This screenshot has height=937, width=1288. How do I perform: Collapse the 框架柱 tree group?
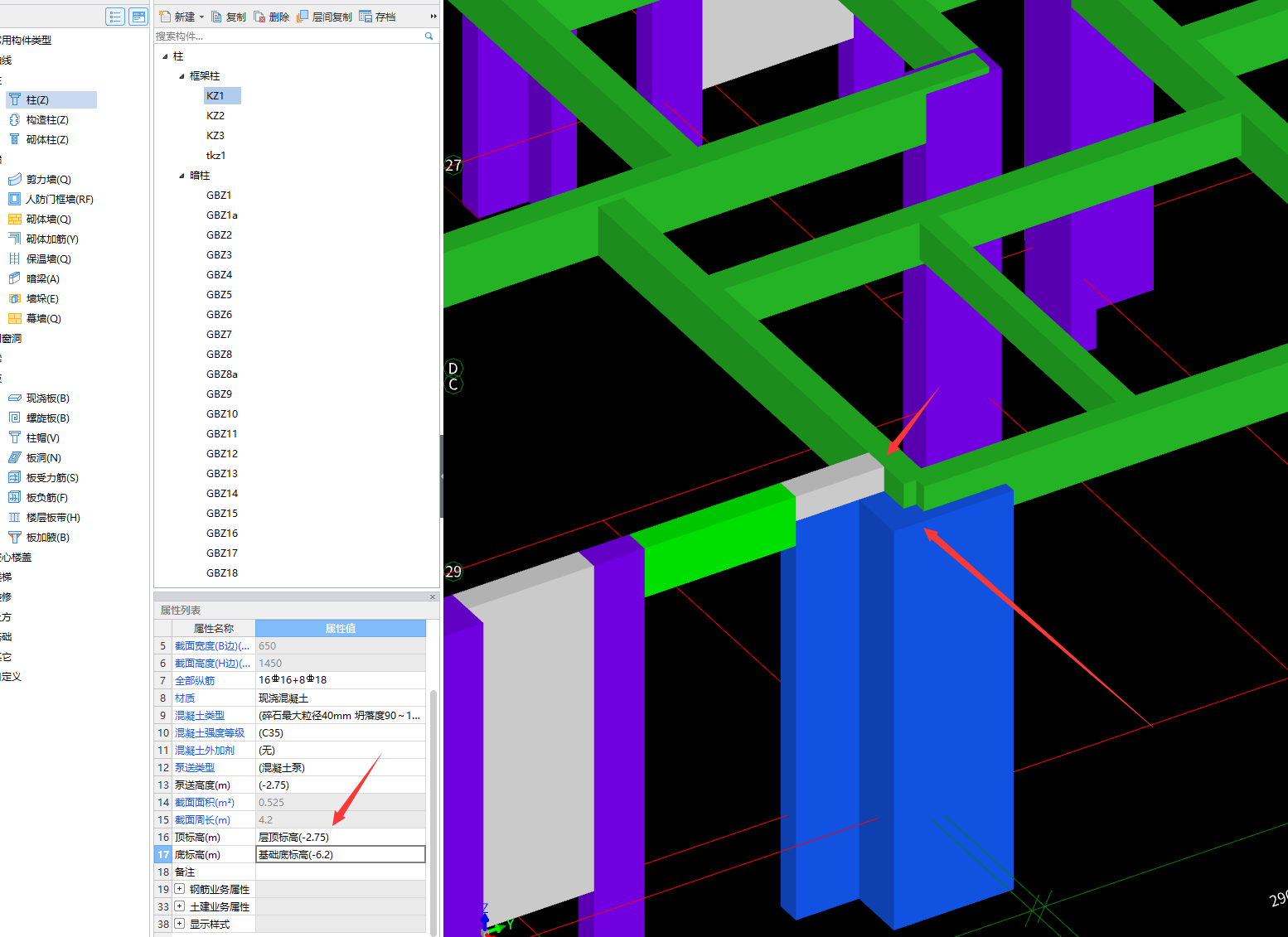pos(182,76)
